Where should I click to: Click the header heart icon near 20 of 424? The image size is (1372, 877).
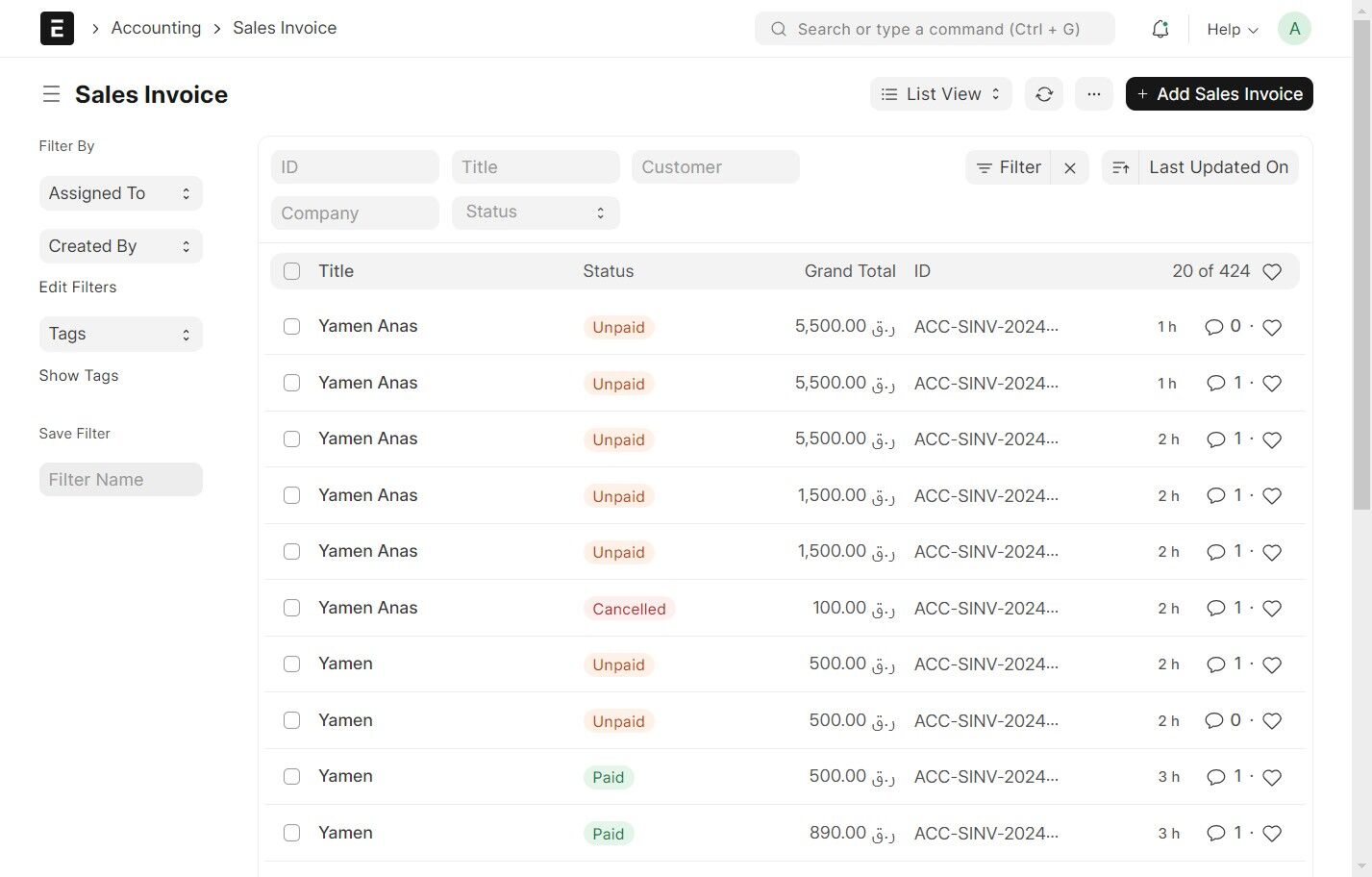pos(1272,272)
